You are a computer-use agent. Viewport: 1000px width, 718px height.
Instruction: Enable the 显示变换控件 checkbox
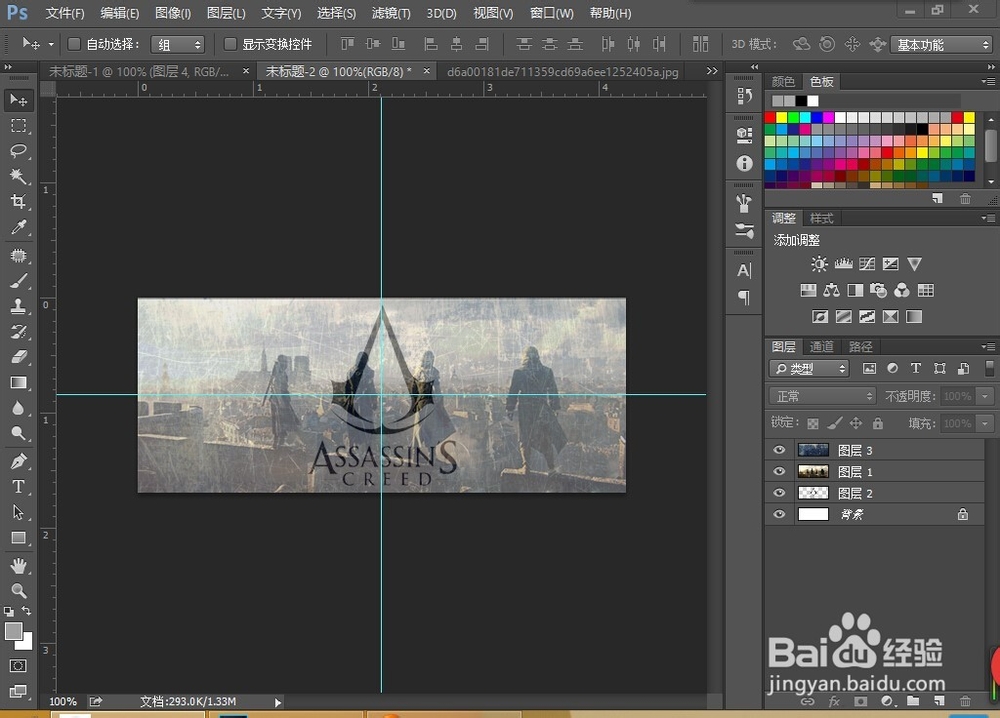click(230, 44)
